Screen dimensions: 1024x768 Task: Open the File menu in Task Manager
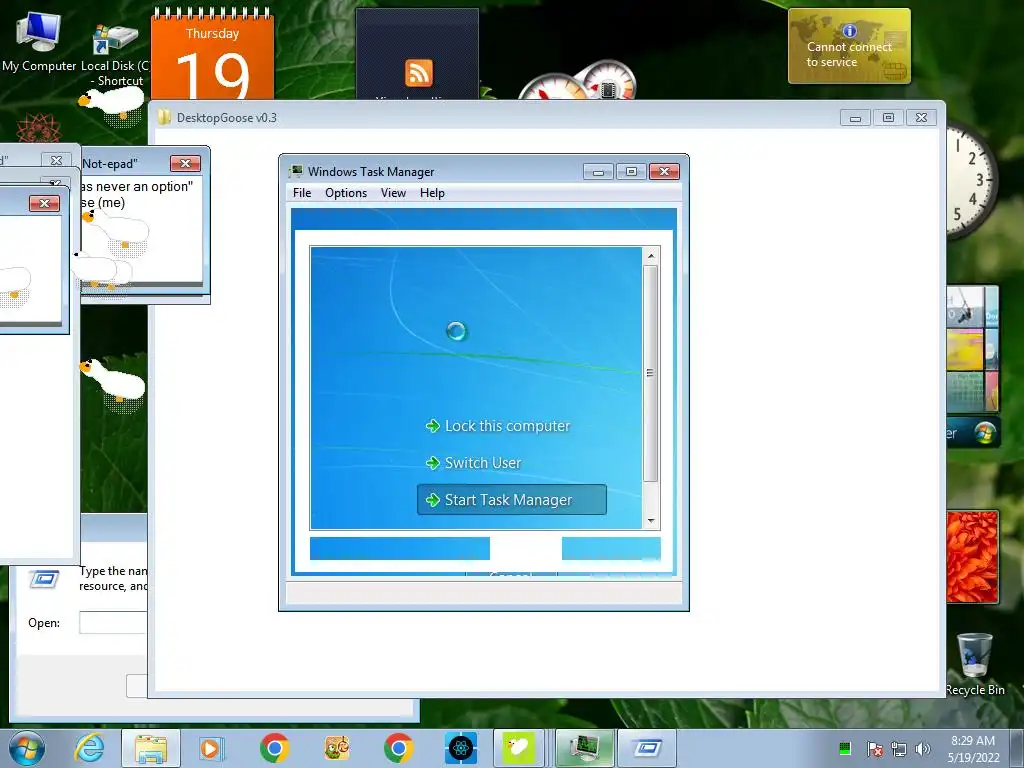point(302,193)
